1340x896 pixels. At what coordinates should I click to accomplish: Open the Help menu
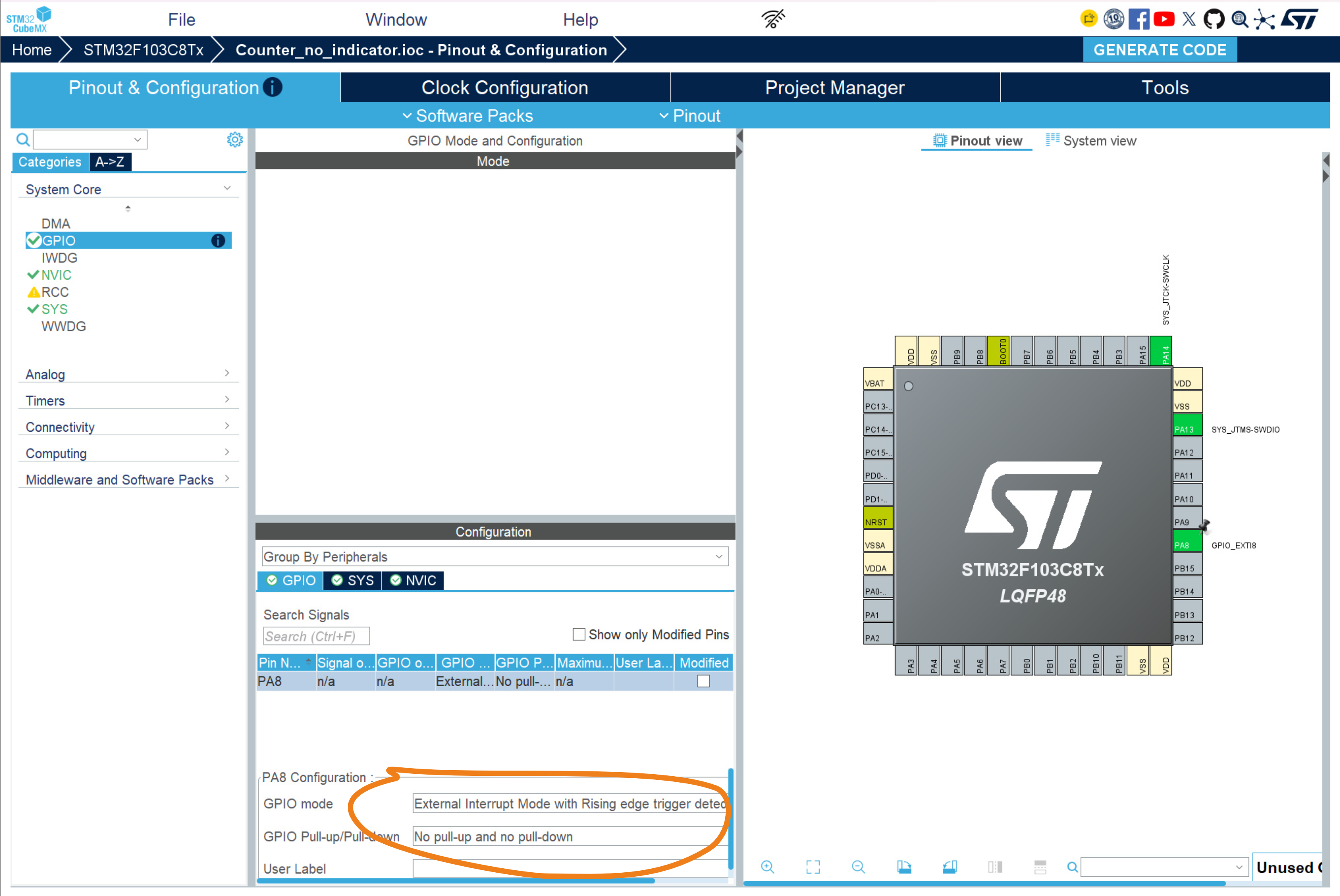(x=581, y=19)
